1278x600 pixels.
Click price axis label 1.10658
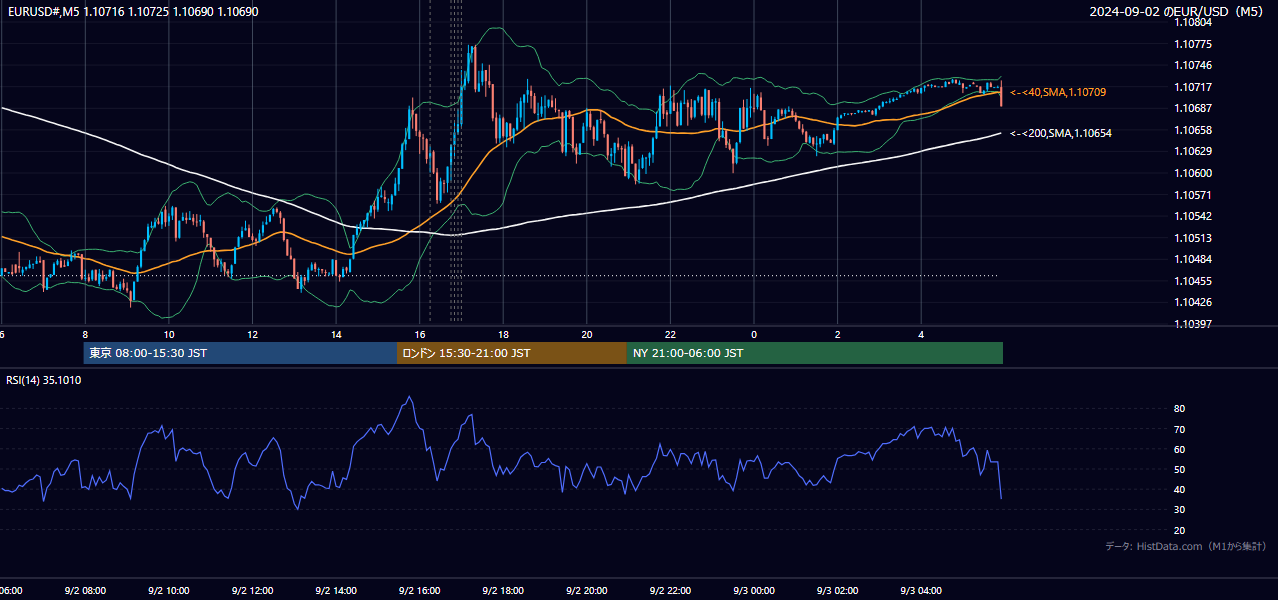coord(1193,130)
